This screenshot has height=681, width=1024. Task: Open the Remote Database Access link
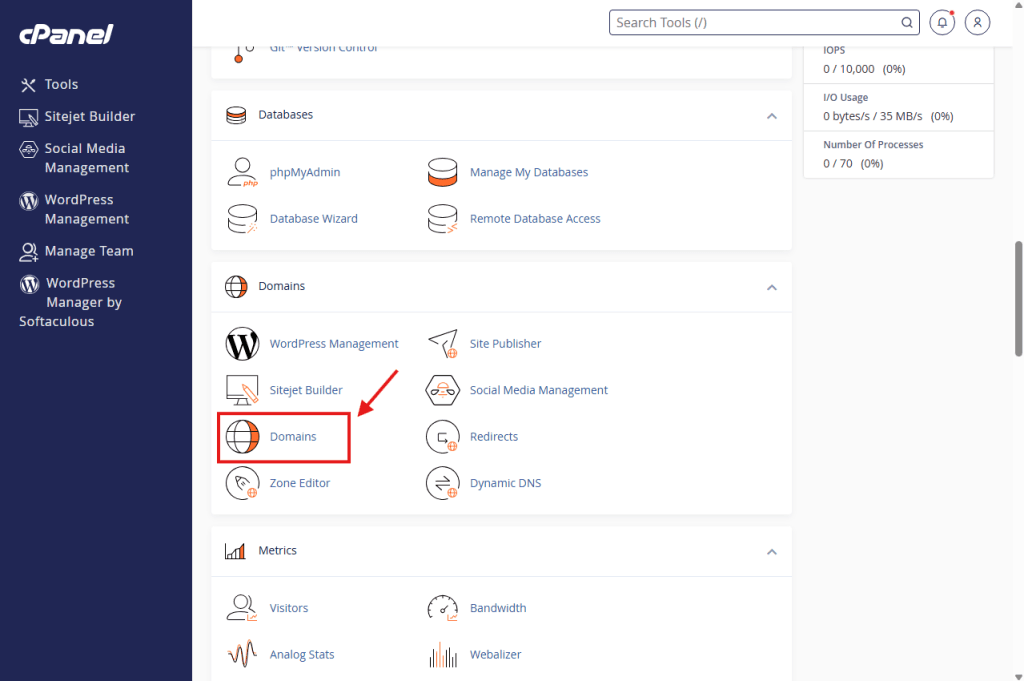[535, 219]
